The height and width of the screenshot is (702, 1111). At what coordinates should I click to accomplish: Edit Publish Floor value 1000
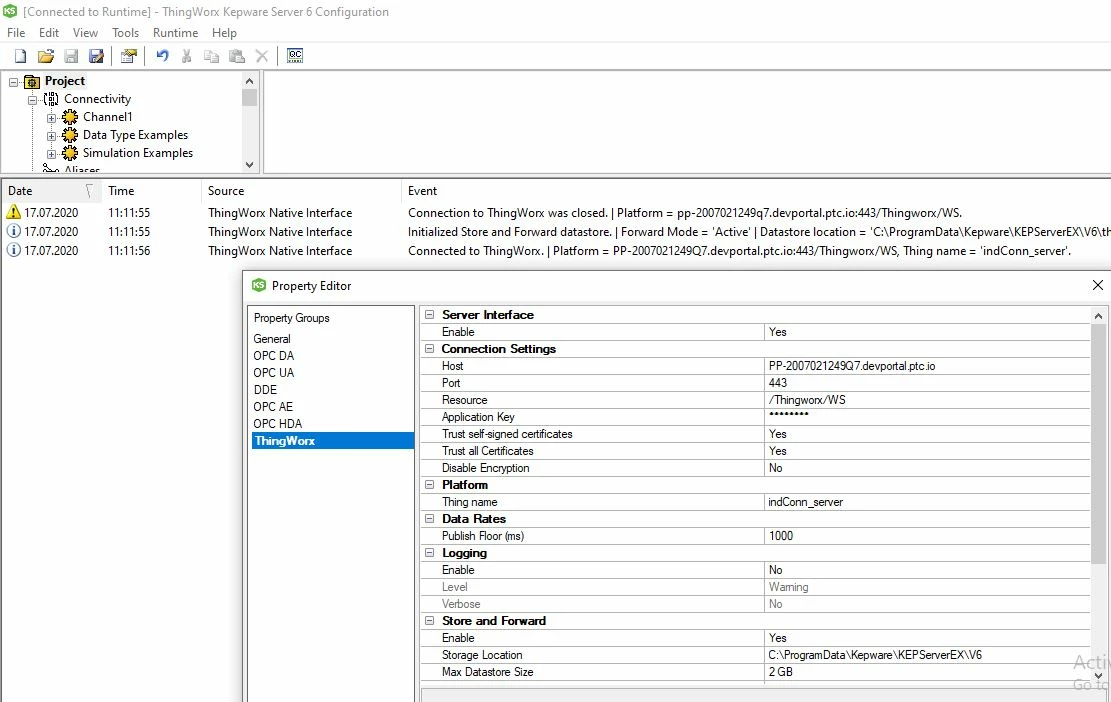tap(927, 536)
